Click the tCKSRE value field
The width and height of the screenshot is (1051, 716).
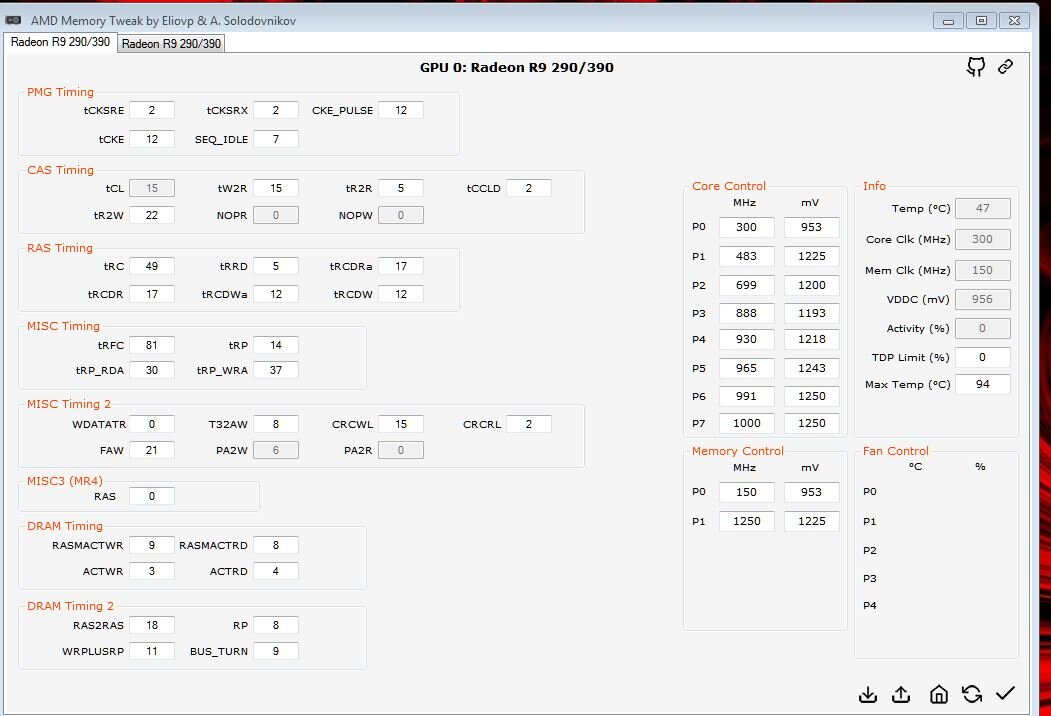pos(152,110)
